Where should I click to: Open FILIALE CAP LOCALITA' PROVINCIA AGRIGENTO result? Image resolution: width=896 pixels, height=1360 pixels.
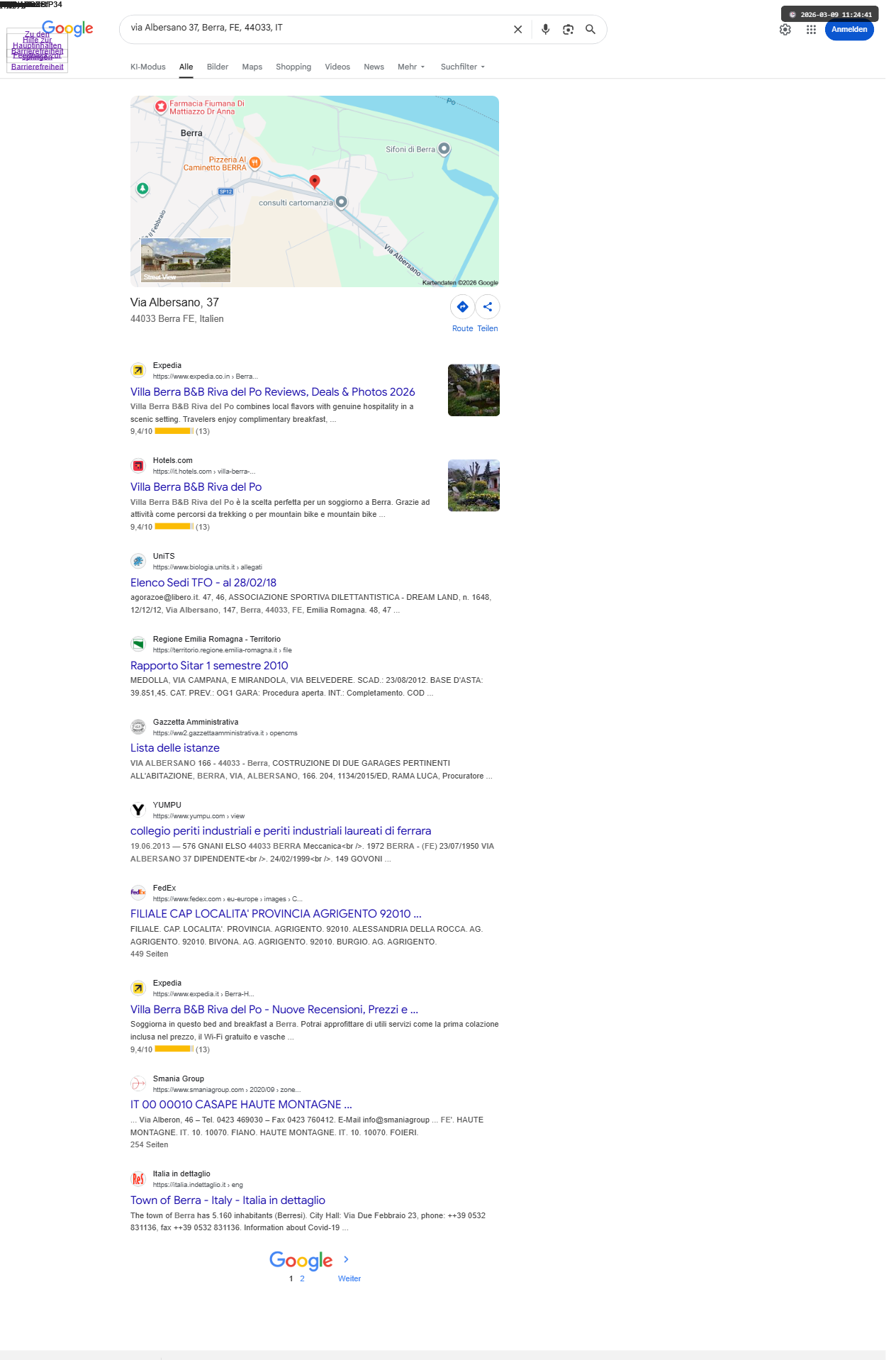point(276,914)
